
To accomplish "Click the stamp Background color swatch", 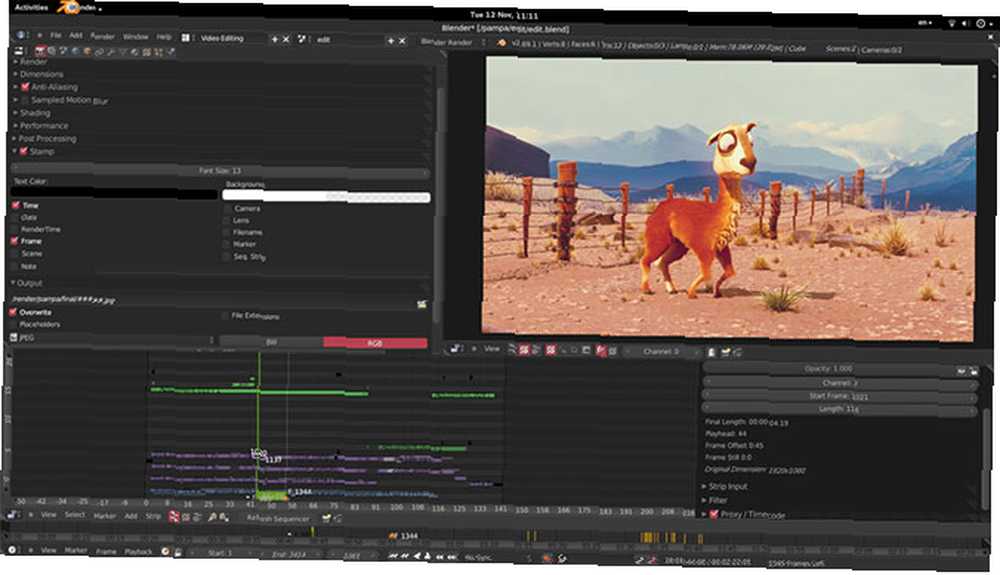I will pyautogui.click(x=327, y=196).
